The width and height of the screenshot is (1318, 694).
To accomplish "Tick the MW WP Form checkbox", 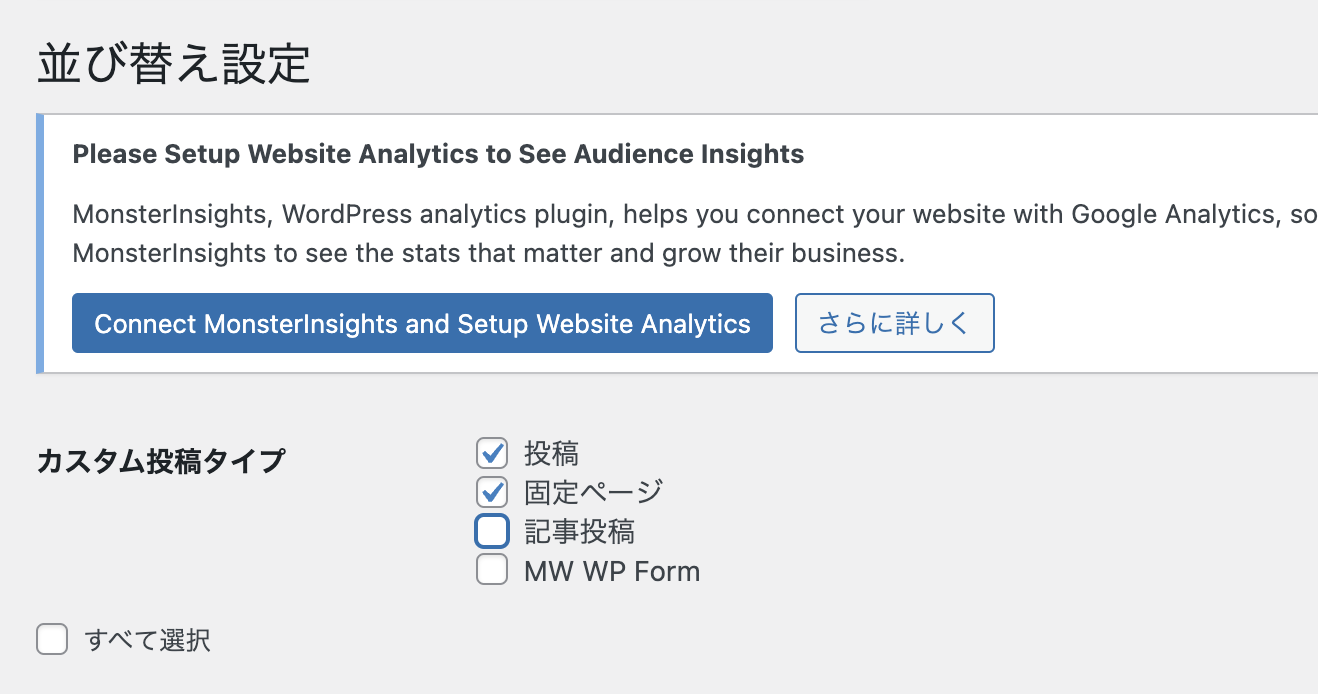I will (491, 570).
